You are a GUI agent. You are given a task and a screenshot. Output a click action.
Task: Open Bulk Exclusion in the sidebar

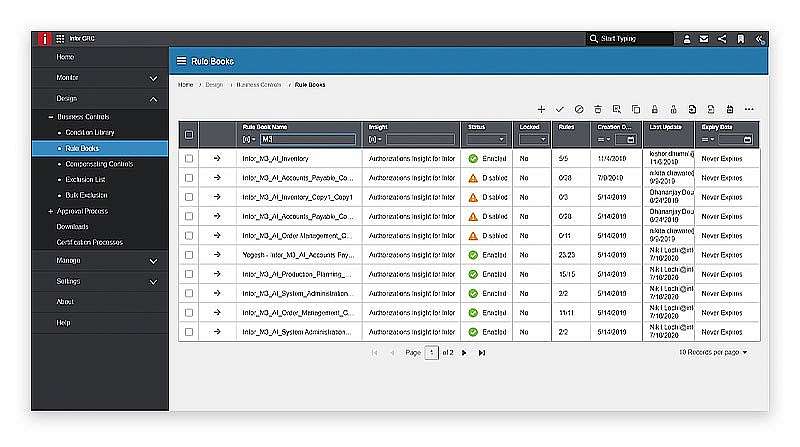click(x=86, y=195)
